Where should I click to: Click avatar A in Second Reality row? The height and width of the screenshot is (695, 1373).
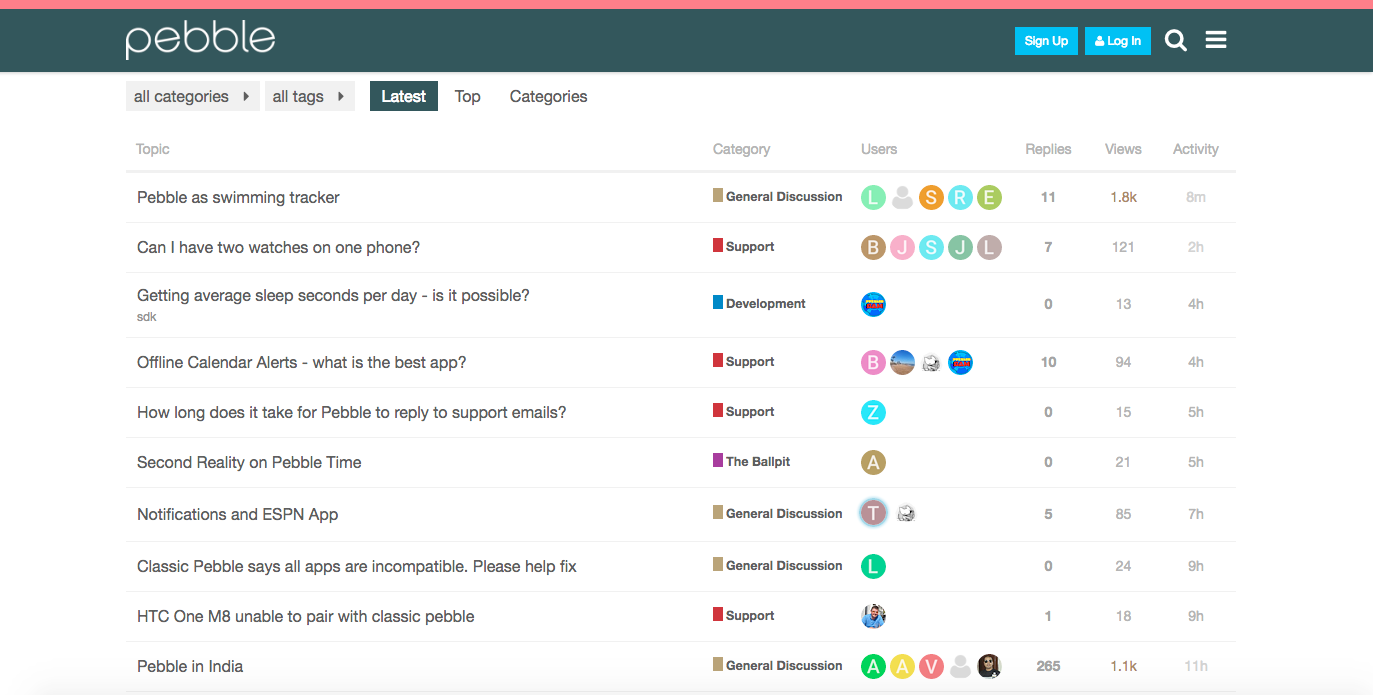pos(873,462)
